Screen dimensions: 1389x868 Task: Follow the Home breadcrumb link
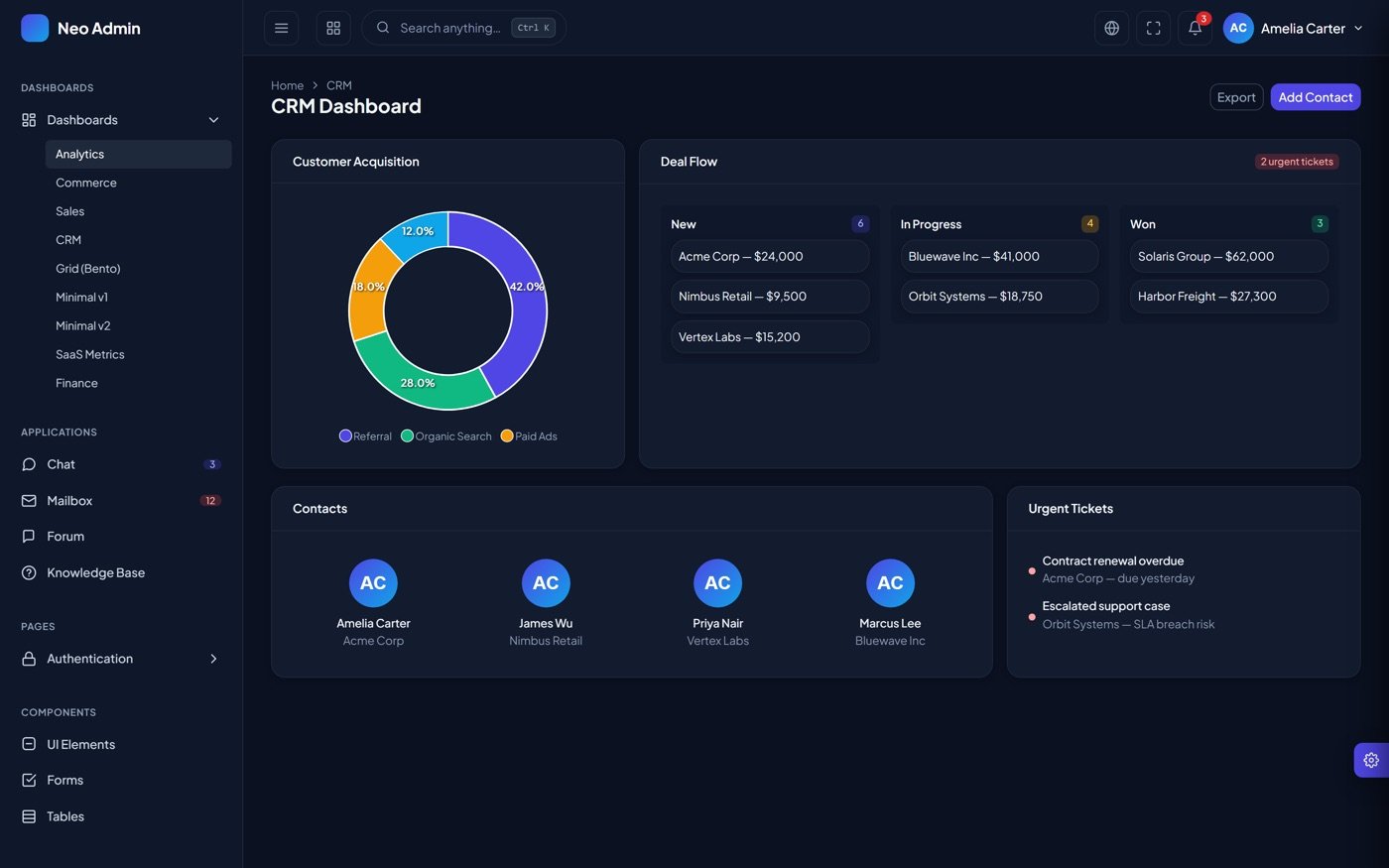pyautogui.click(x=288, y=85)
